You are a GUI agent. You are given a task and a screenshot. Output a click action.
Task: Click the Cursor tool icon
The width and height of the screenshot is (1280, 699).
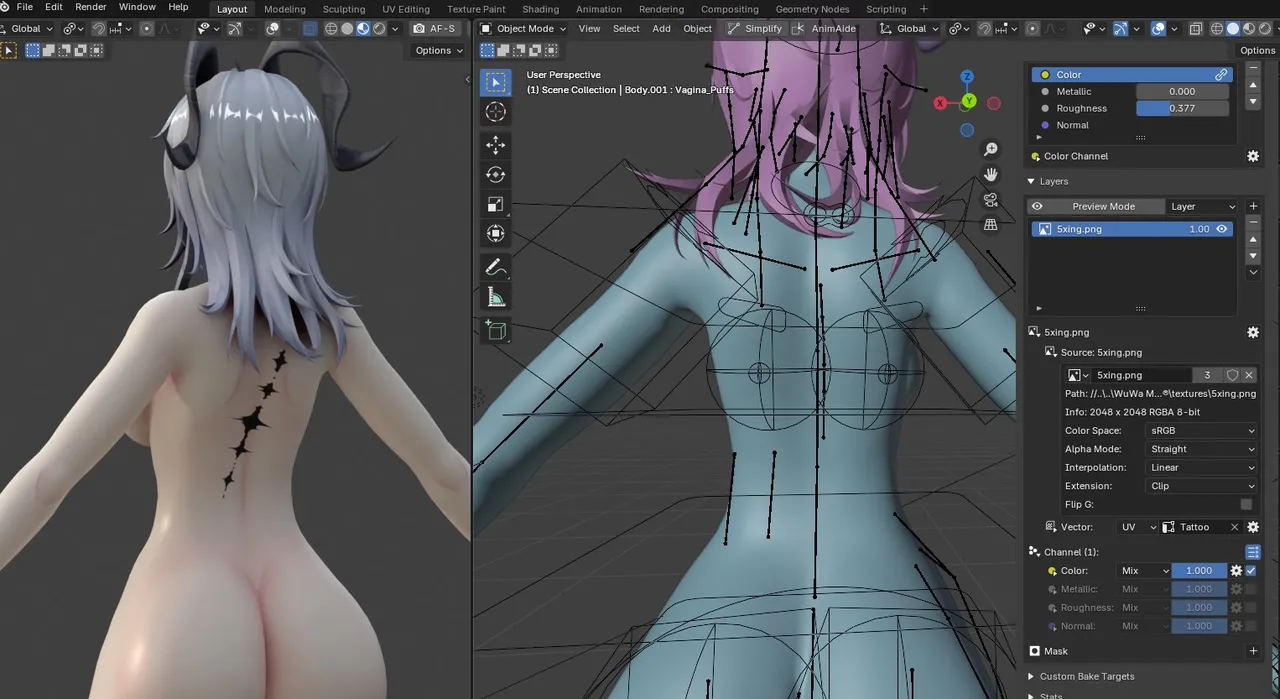point(496,112)
